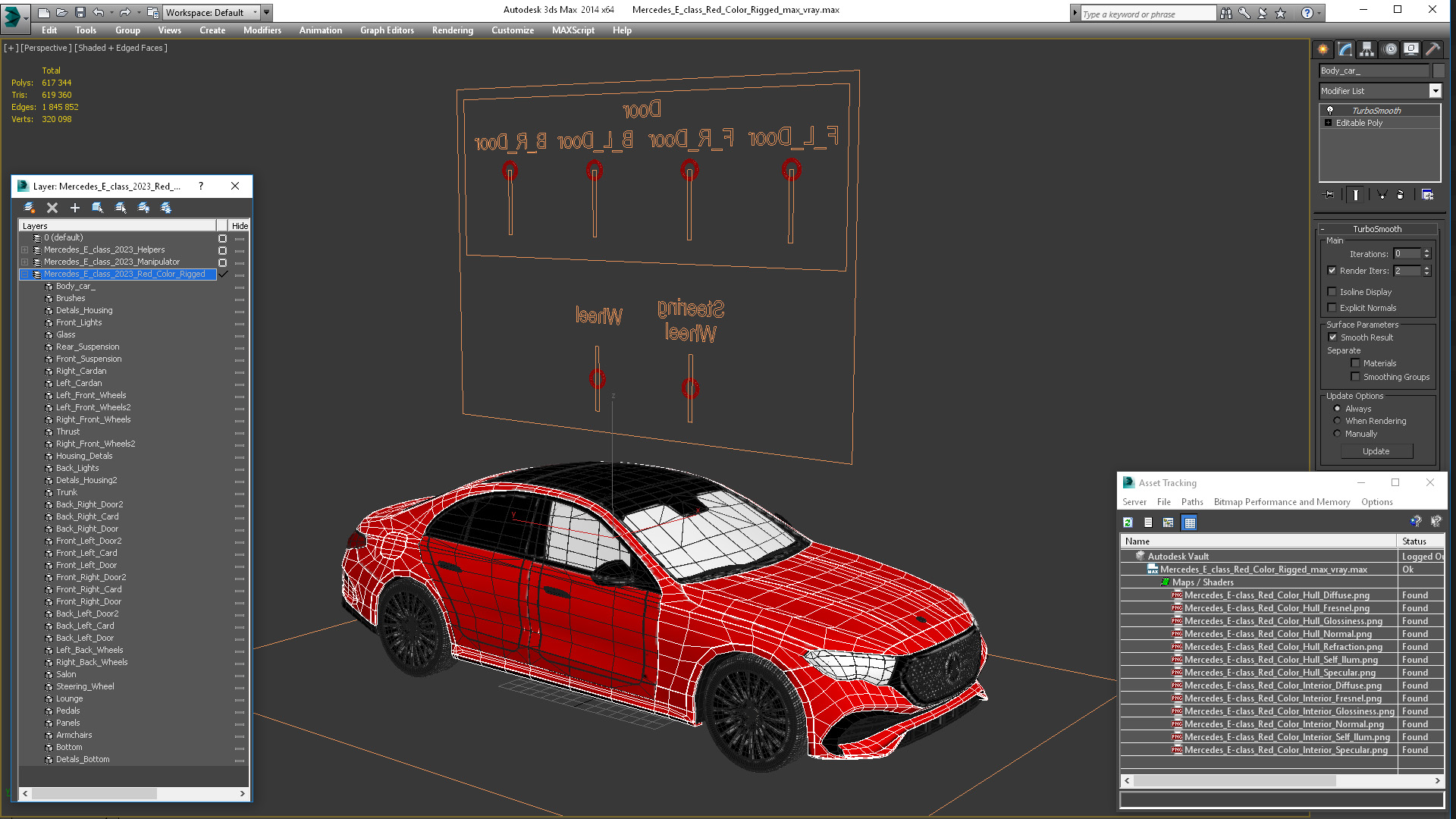The height and width of the screenshot is (819, 1456).
Task: Toggle the Render Iters checkbox
Action: click(1332, 271)
